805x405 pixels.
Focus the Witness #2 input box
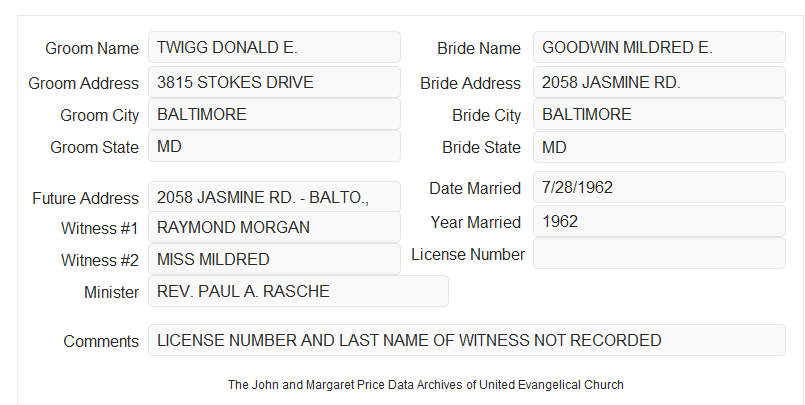[274, 259]
